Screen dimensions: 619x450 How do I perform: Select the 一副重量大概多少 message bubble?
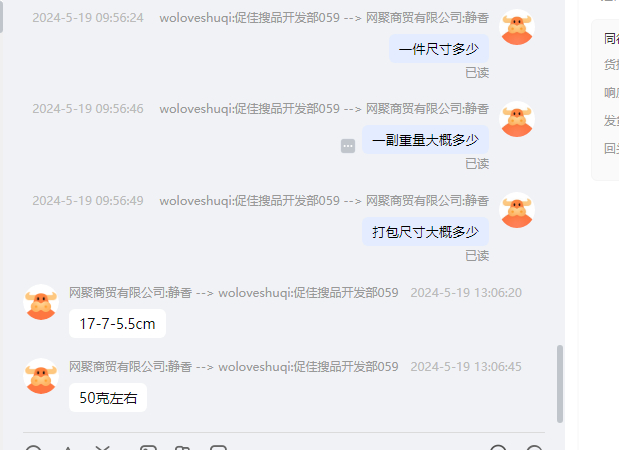tap(425, 140)
